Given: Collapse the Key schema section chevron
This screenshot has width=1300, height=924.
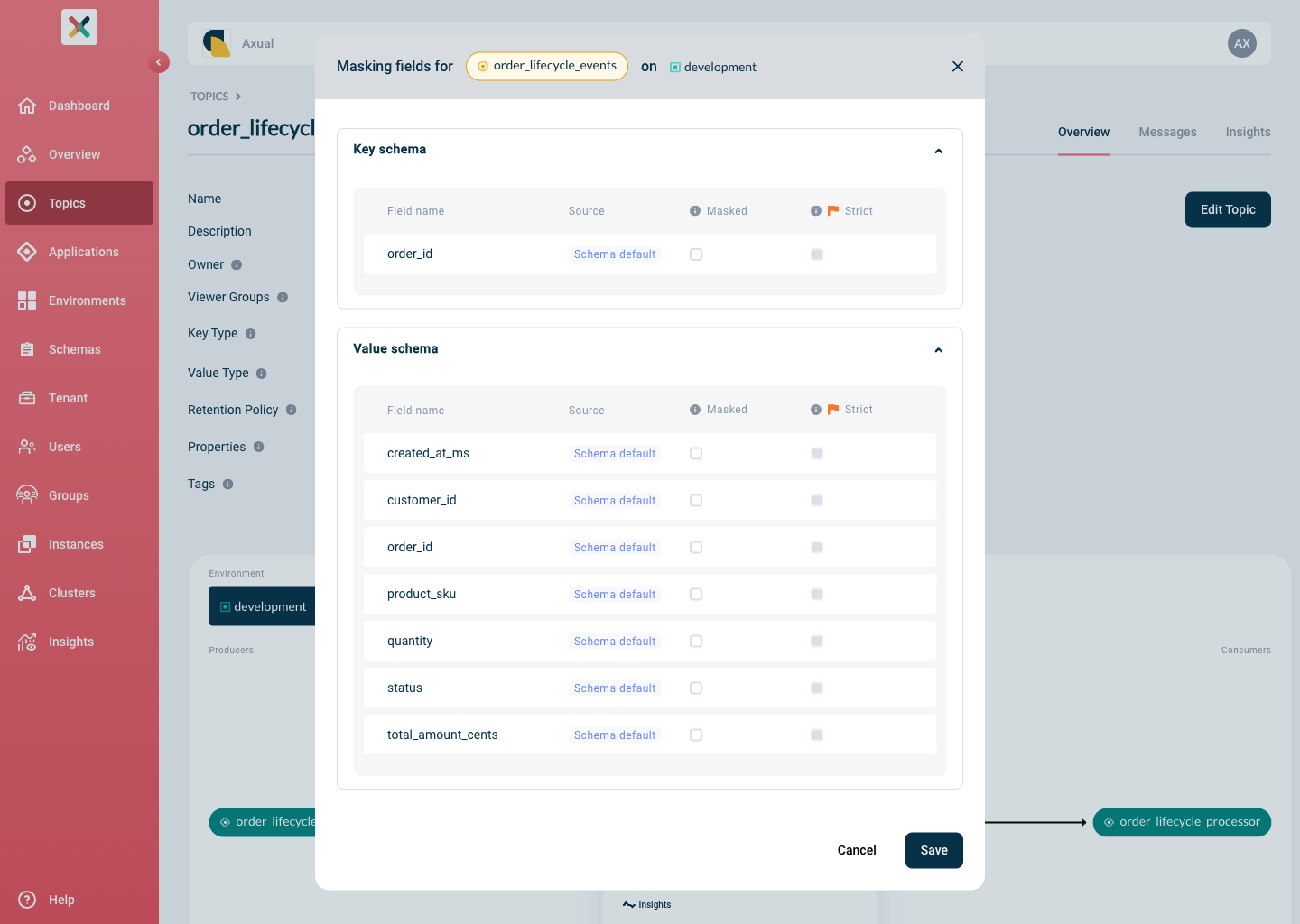Looking at the screenshot, I should click(939, 152).
